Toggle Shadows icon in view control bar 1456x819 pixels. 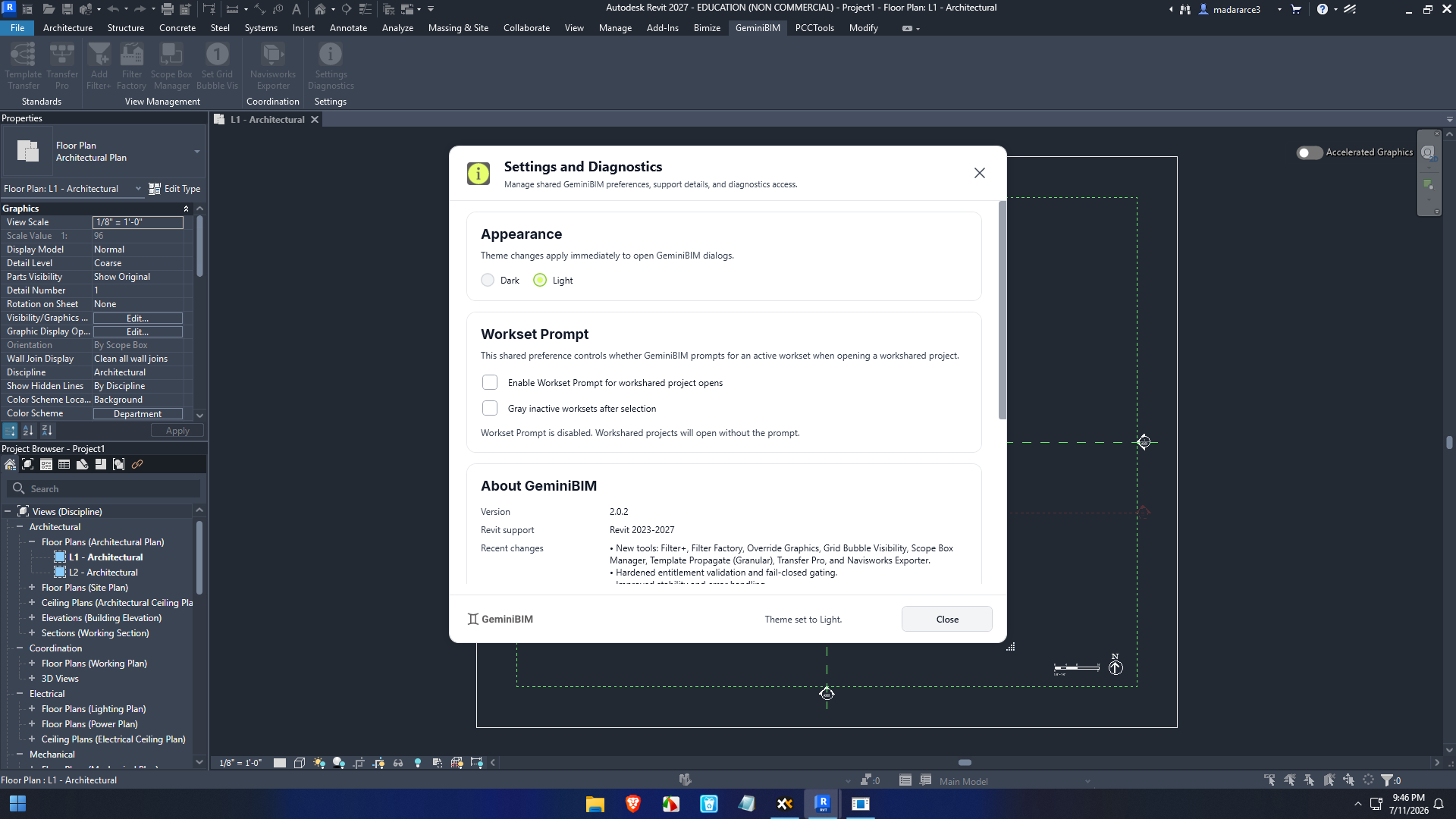tap(339, 763)
